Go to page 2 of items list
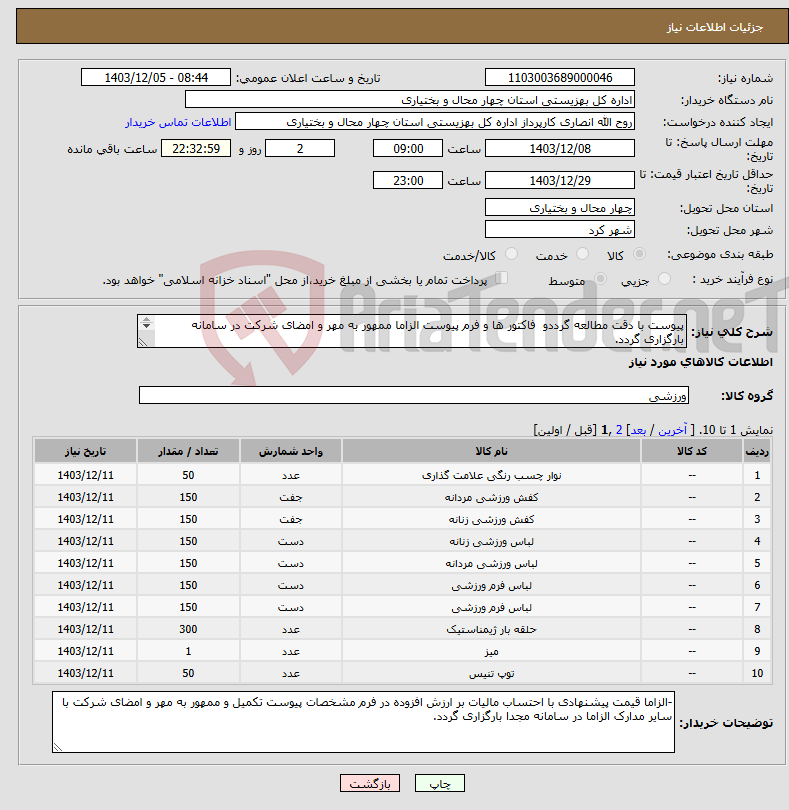This screenshot has height=810, width=789. click(x=619, y=430)
